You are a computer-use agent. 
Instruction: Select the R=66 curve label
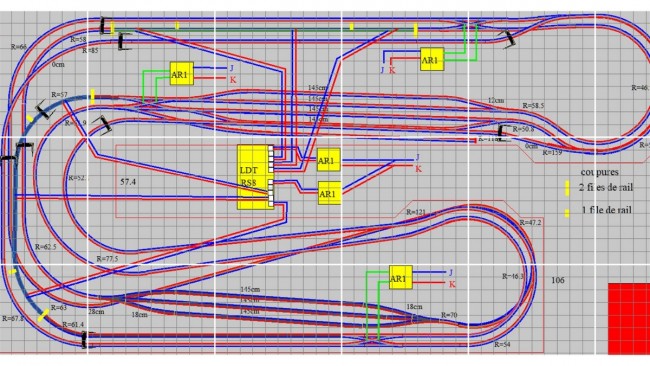coord(19,47)
